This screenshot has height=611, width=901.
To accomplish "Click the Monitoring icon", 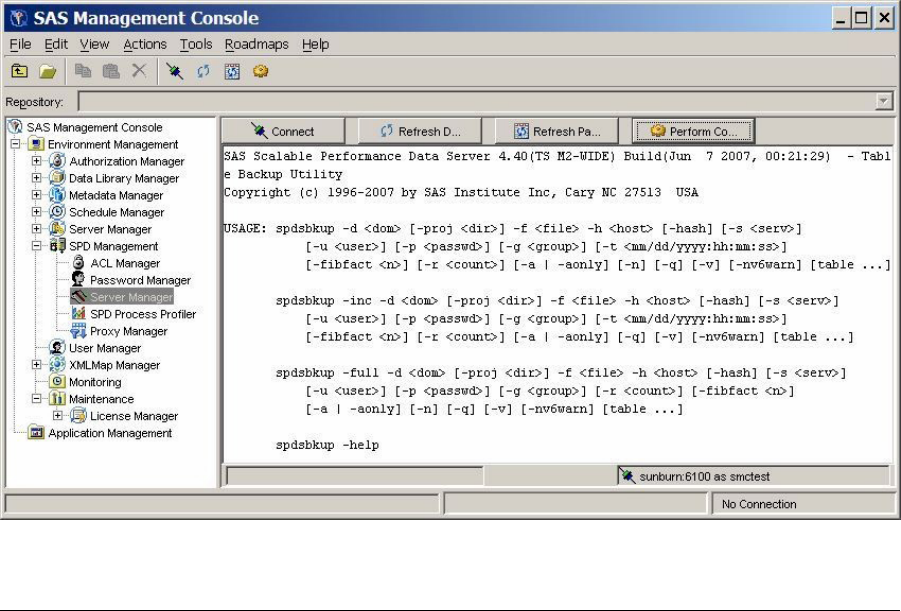I will pyautogui.click(x=57, y=382).
